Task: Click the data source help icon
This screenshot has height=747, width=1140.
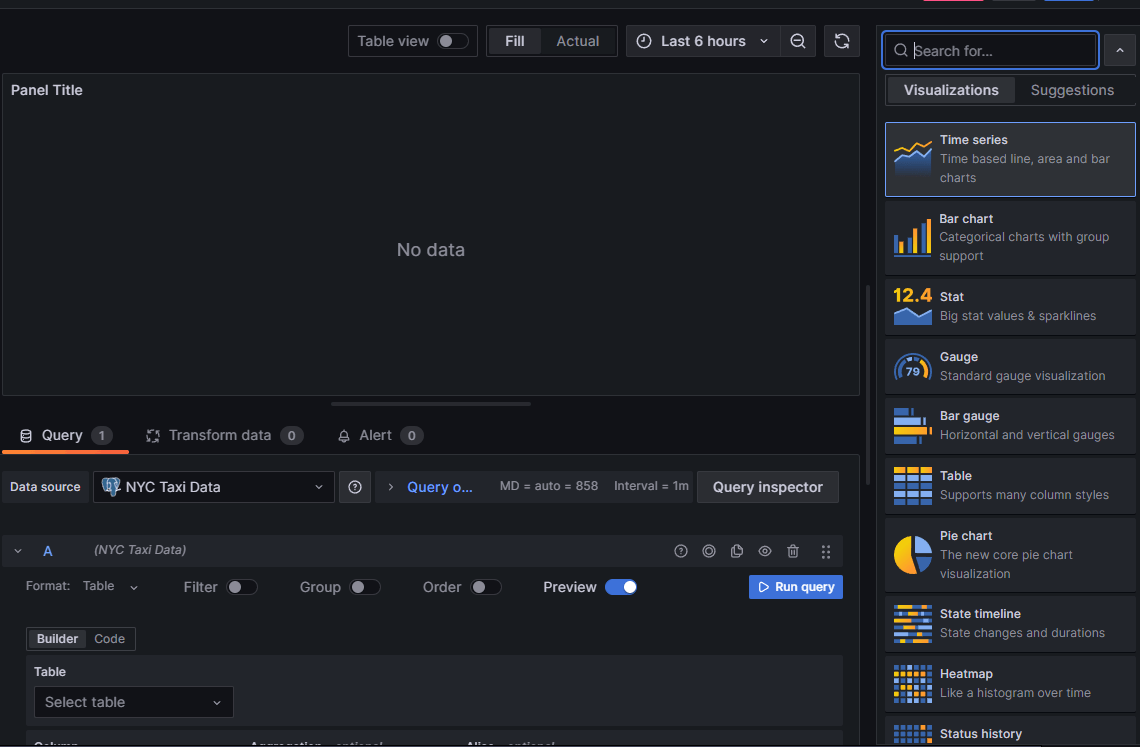Action: [355, 487]
